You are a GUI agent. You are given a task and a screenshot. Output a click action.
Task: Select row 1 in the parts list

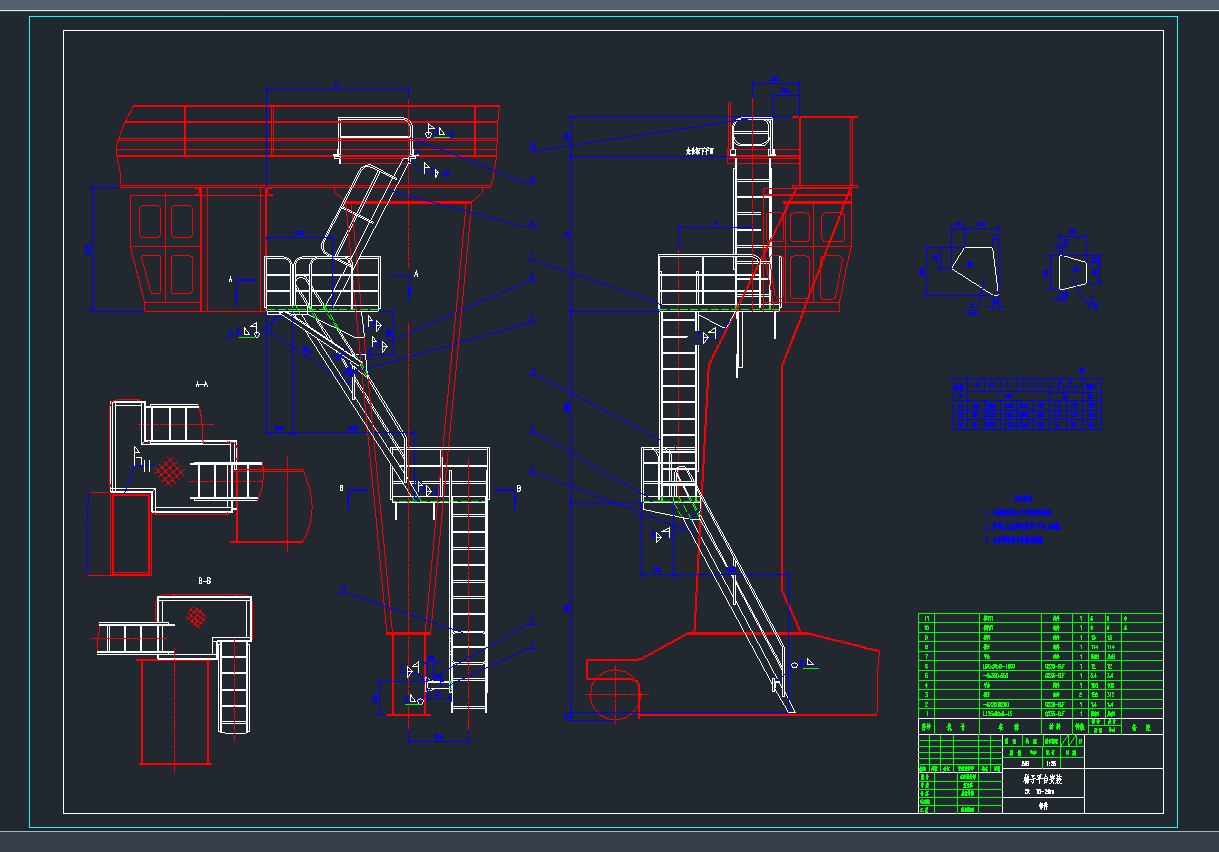click(x=1041, y=714)
